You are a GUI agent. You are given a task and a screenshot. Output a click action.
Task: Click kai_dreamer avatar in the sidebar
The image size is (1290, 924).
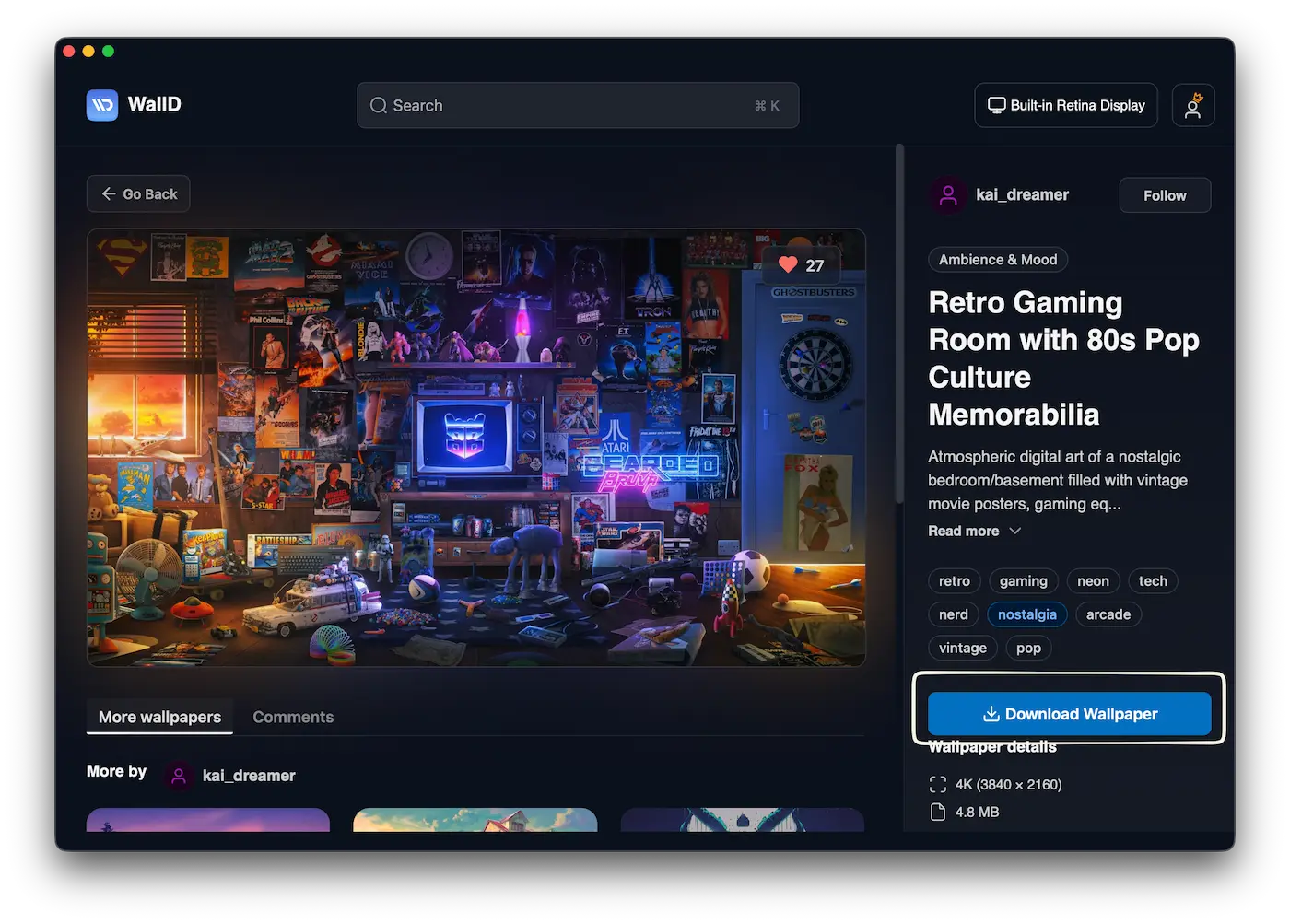(x=948, y=195)
